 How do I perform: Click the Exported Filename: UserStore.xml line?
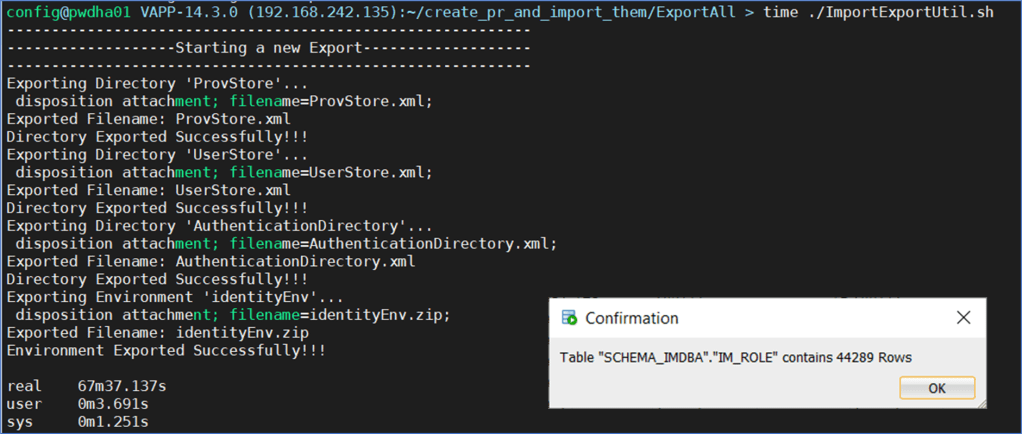pyautogui.click(x=148, y=190)
